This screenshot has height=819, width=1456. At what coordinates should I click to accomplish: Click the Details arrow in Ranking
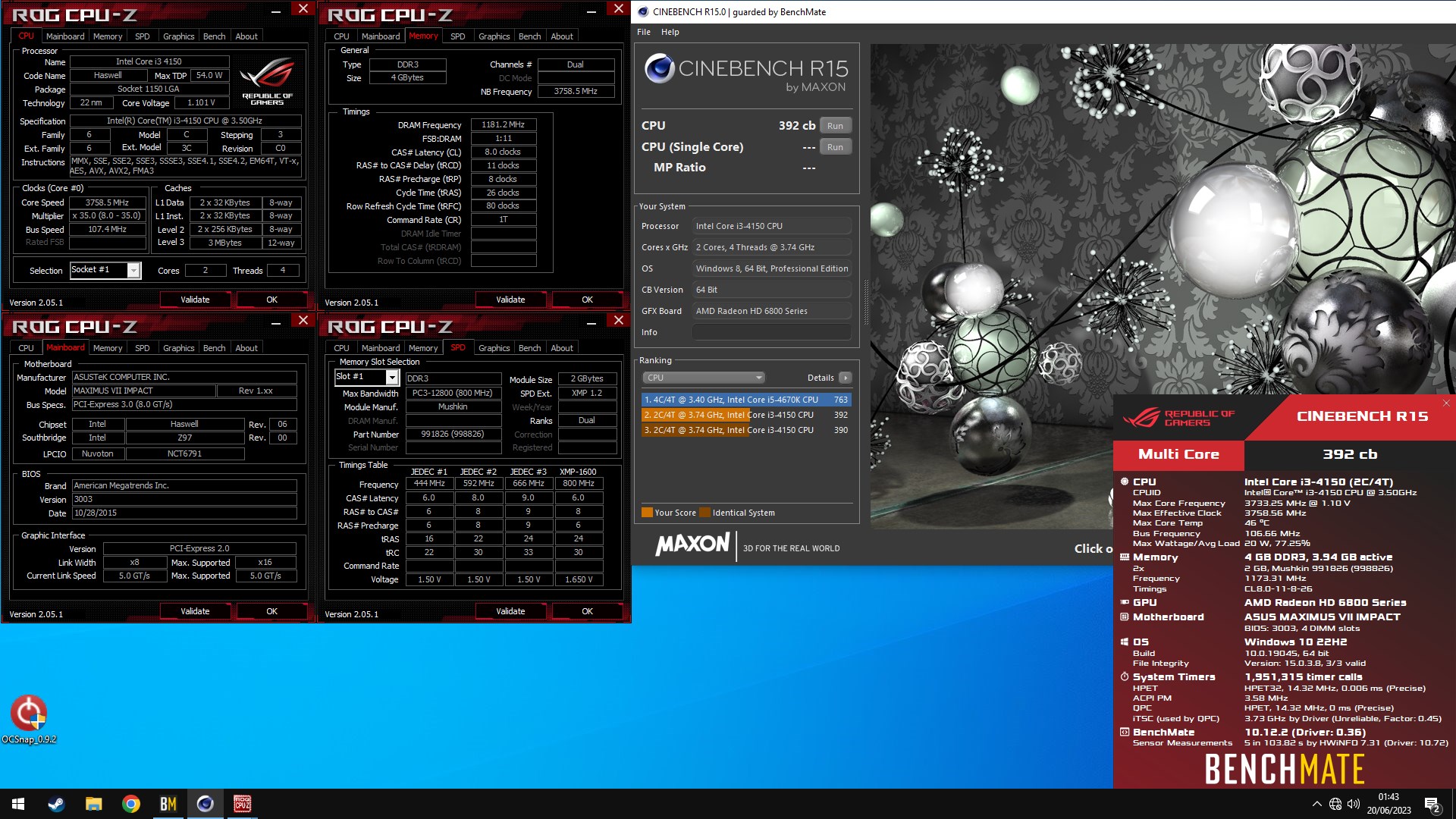click(846, 378)
